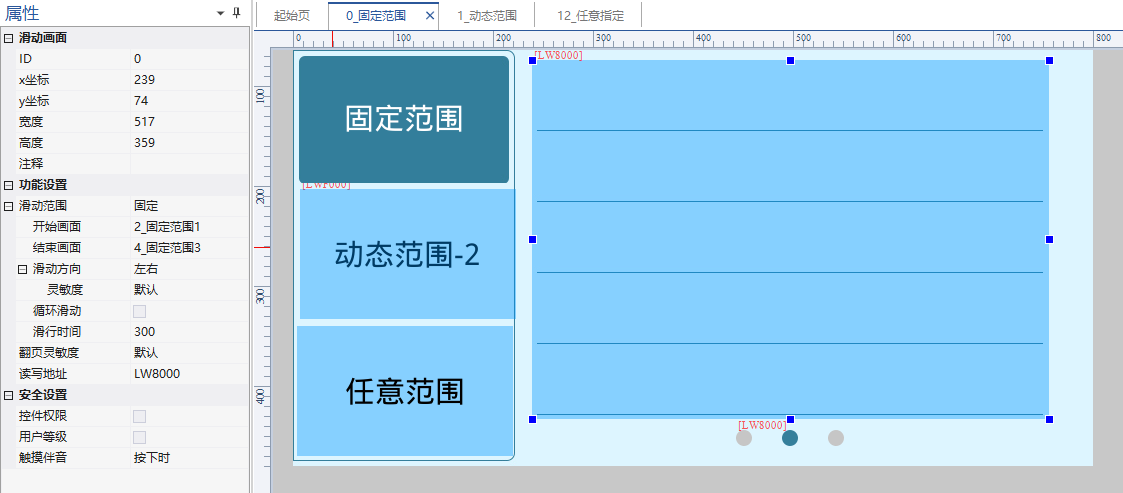This screenshot has width=1123, height=493.
Task: Click the 滑行时间 value field showing 300
Action: [188, 332]
